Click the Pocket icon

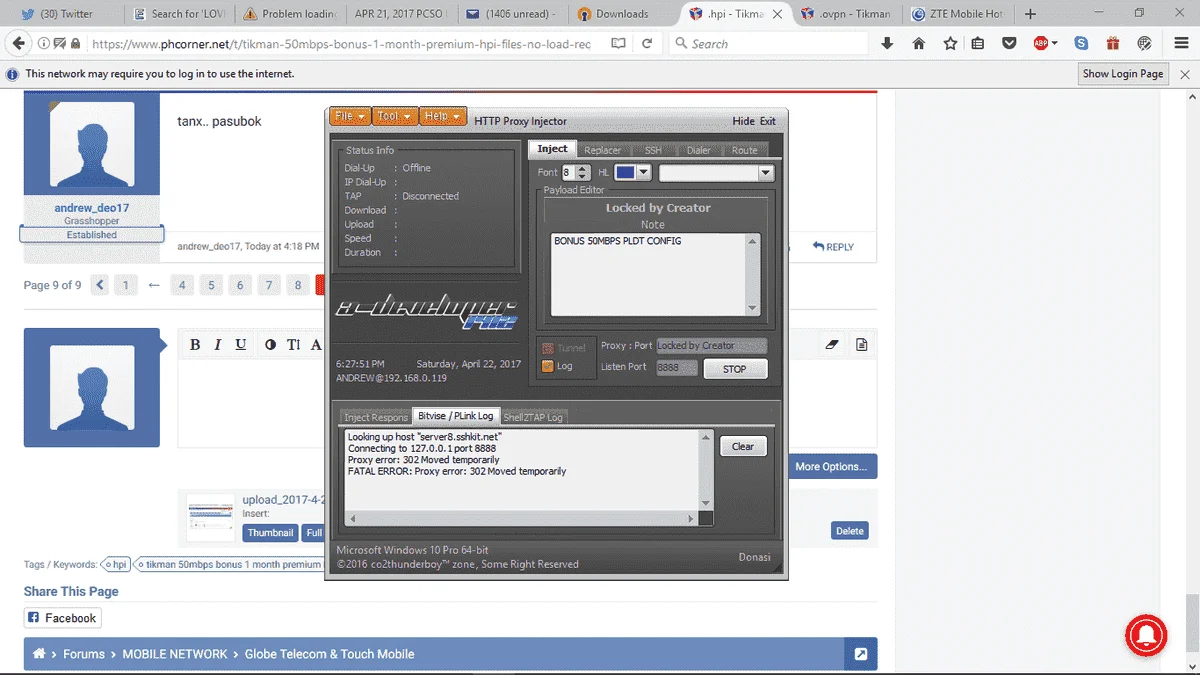pyautogui.click(x=1010, y=44)
